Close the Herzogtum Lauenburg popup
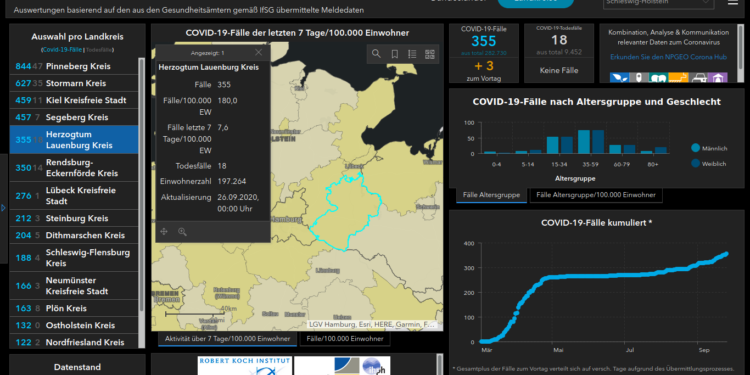The image size is (750, 375). coord(259,53)
